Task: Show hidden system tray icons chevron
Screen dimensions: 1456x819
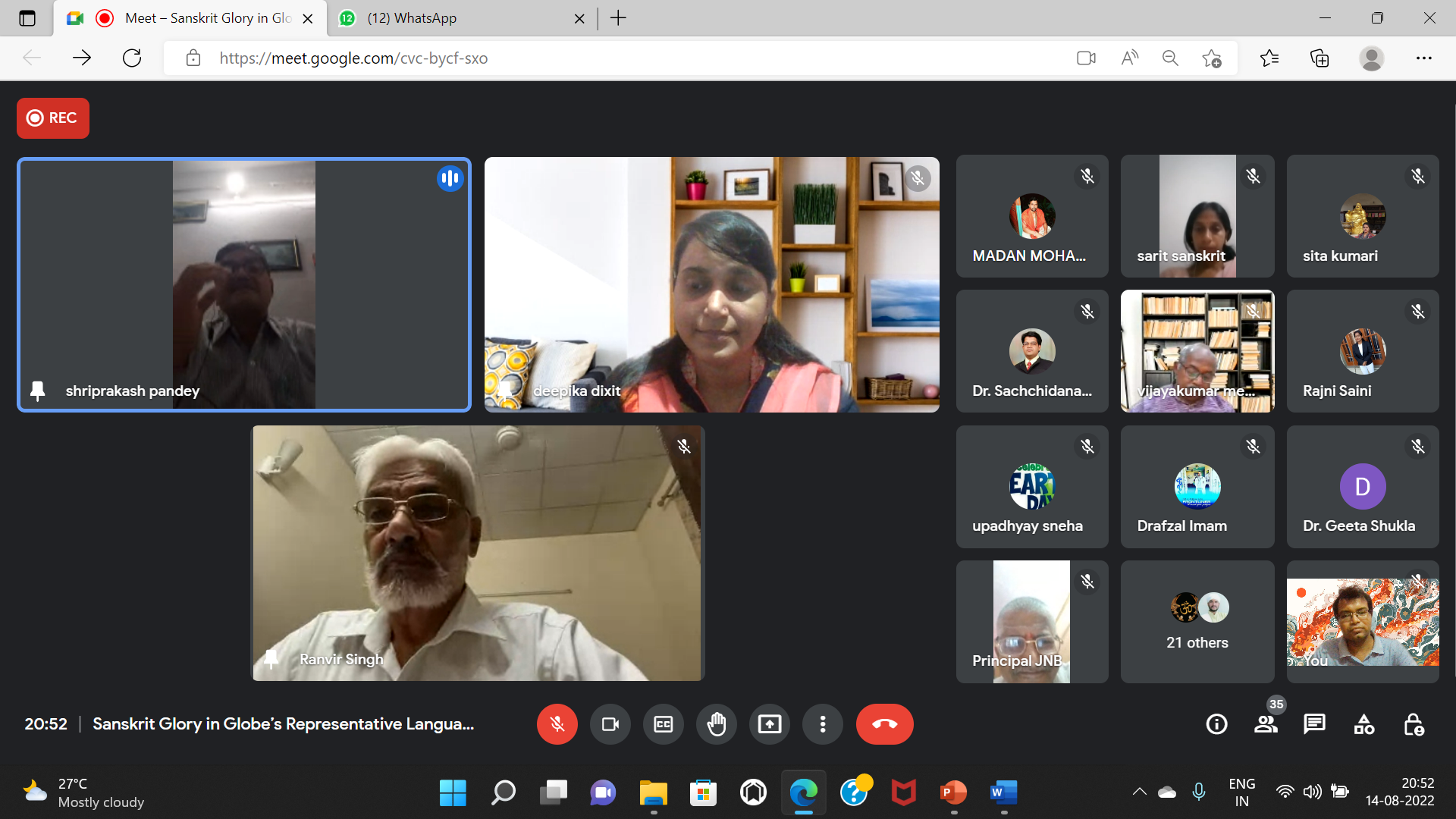Action: click(1139, 792)
